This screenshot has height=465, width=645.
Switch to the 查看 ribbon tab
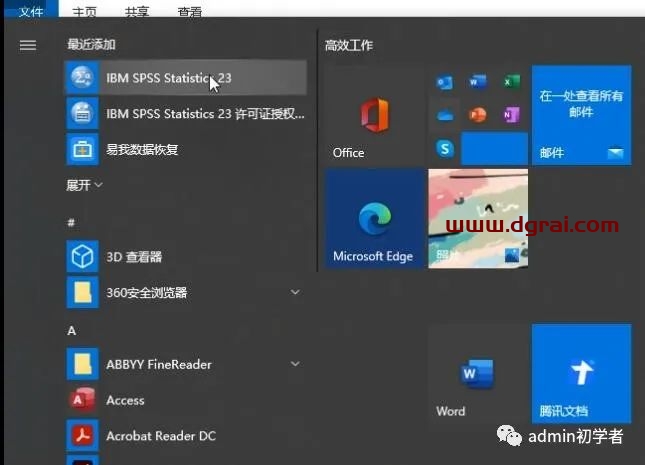[190, 12]
